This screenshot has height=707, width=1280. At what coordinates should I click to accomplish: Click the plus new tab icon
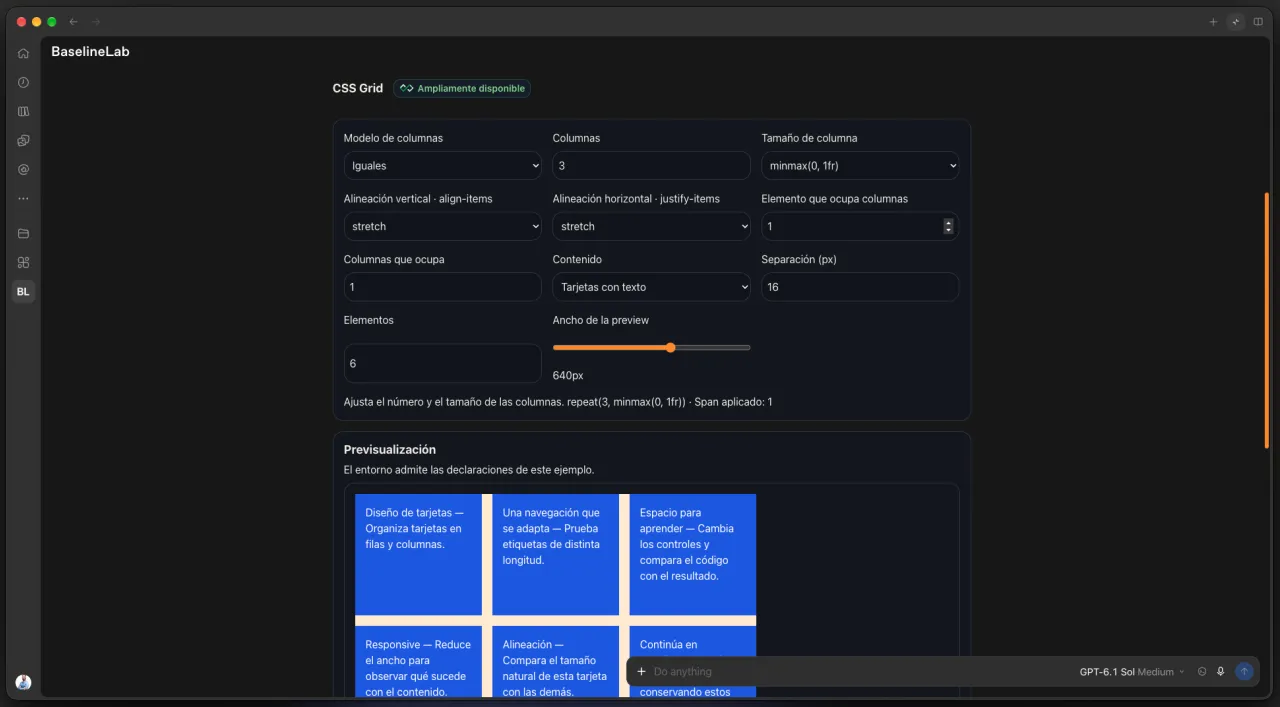(x=1213, y=21)
